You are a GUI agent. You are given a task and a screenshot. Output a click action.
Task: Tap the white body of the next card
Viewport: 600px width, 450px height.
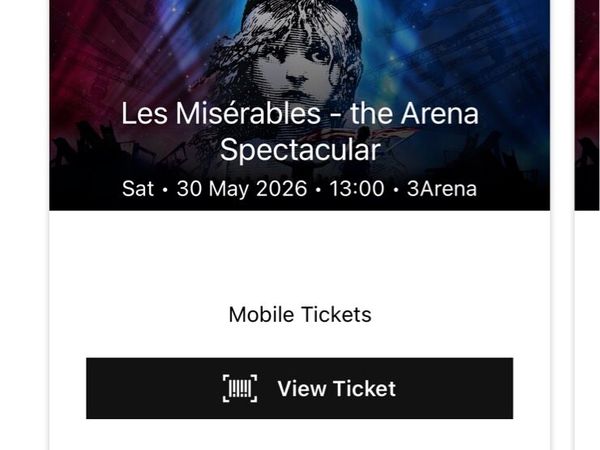point(587,330)
